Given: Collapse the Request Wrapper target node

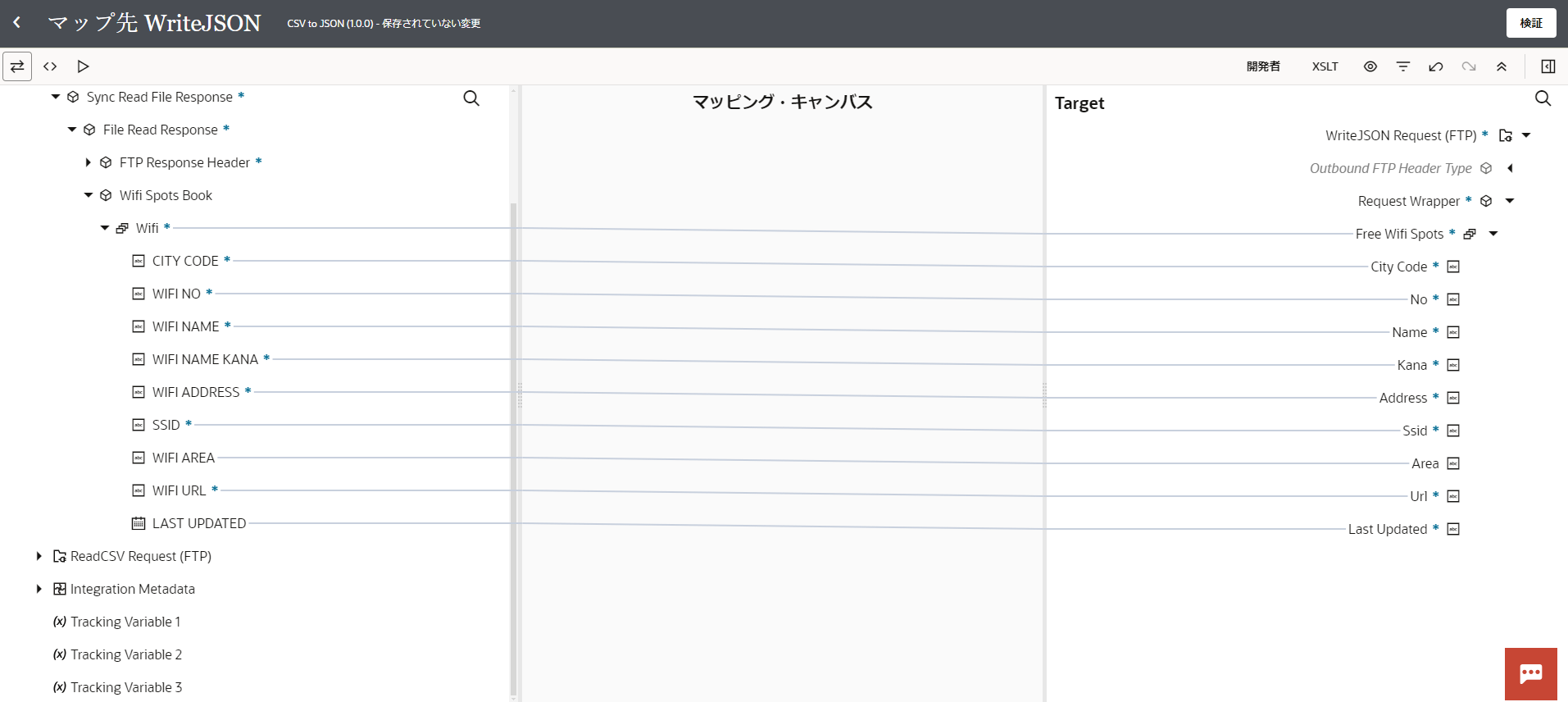Looking at the screenshot, I should click(x=1509, y=201).
